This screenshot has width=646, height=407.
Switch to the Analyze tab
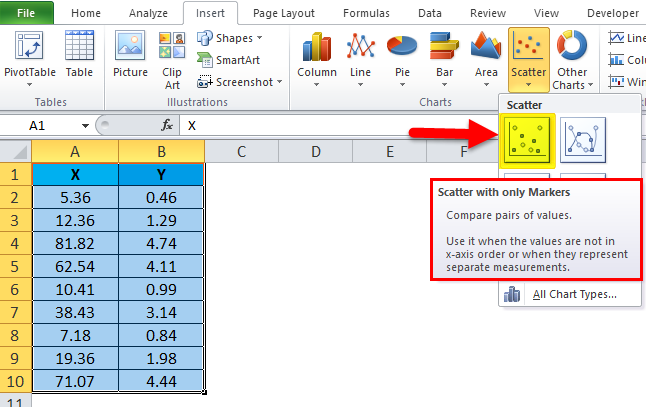click(148, 13)
